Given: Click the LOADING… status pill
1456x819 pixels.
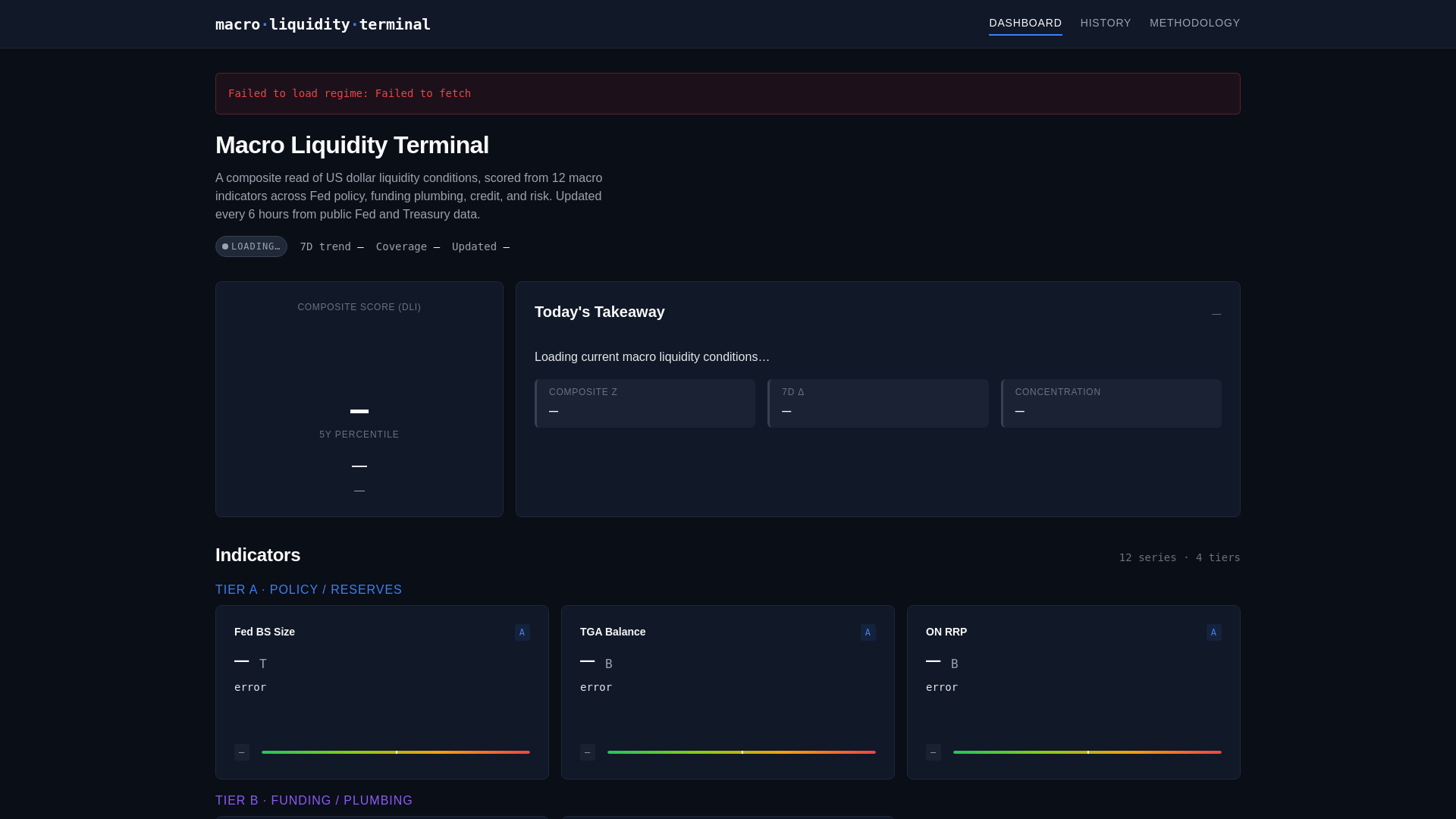Looking at the screenshot, I should [x=251, y=246].
